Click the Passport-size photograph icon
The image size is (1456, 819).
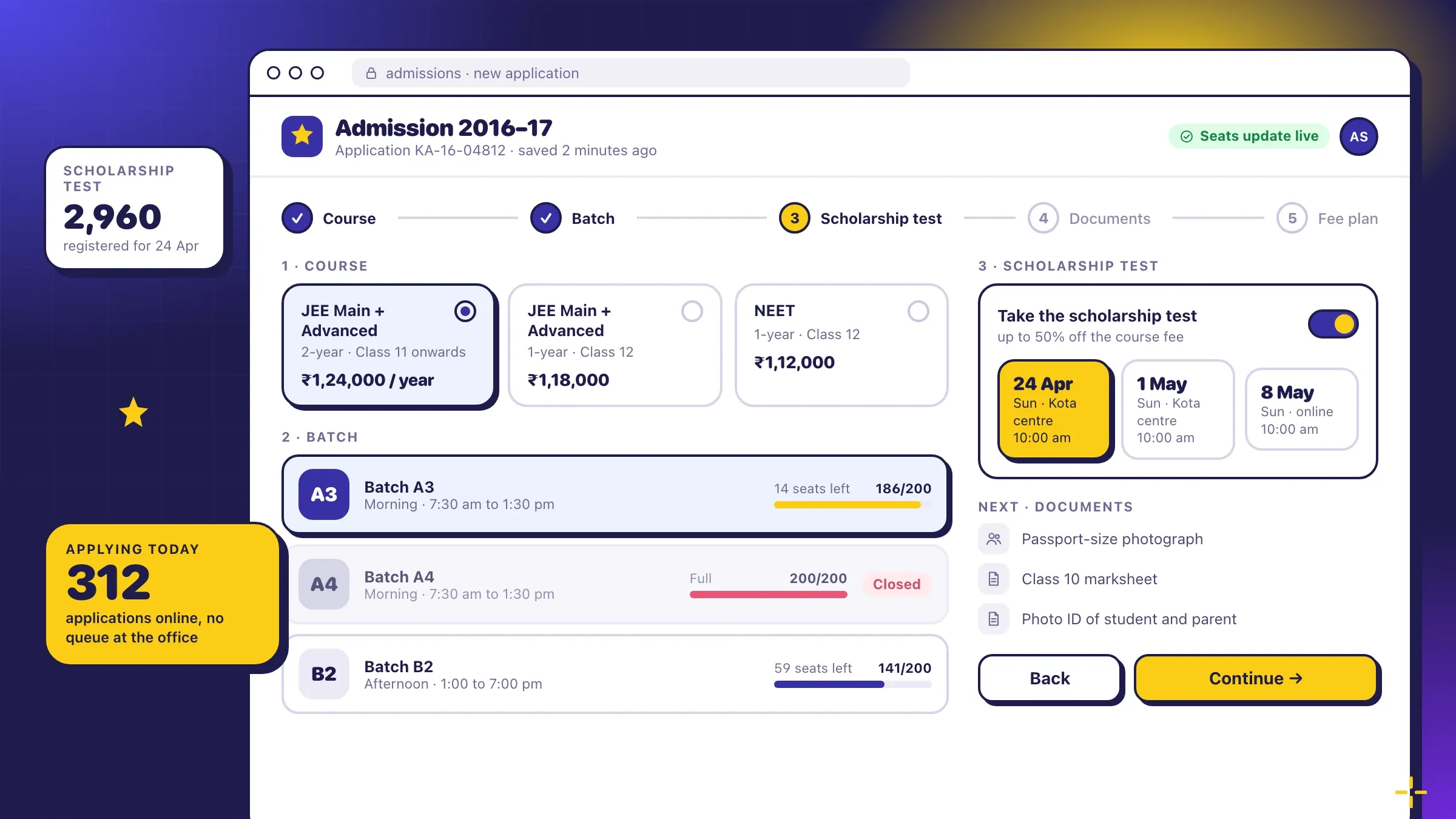click(994, 539)
